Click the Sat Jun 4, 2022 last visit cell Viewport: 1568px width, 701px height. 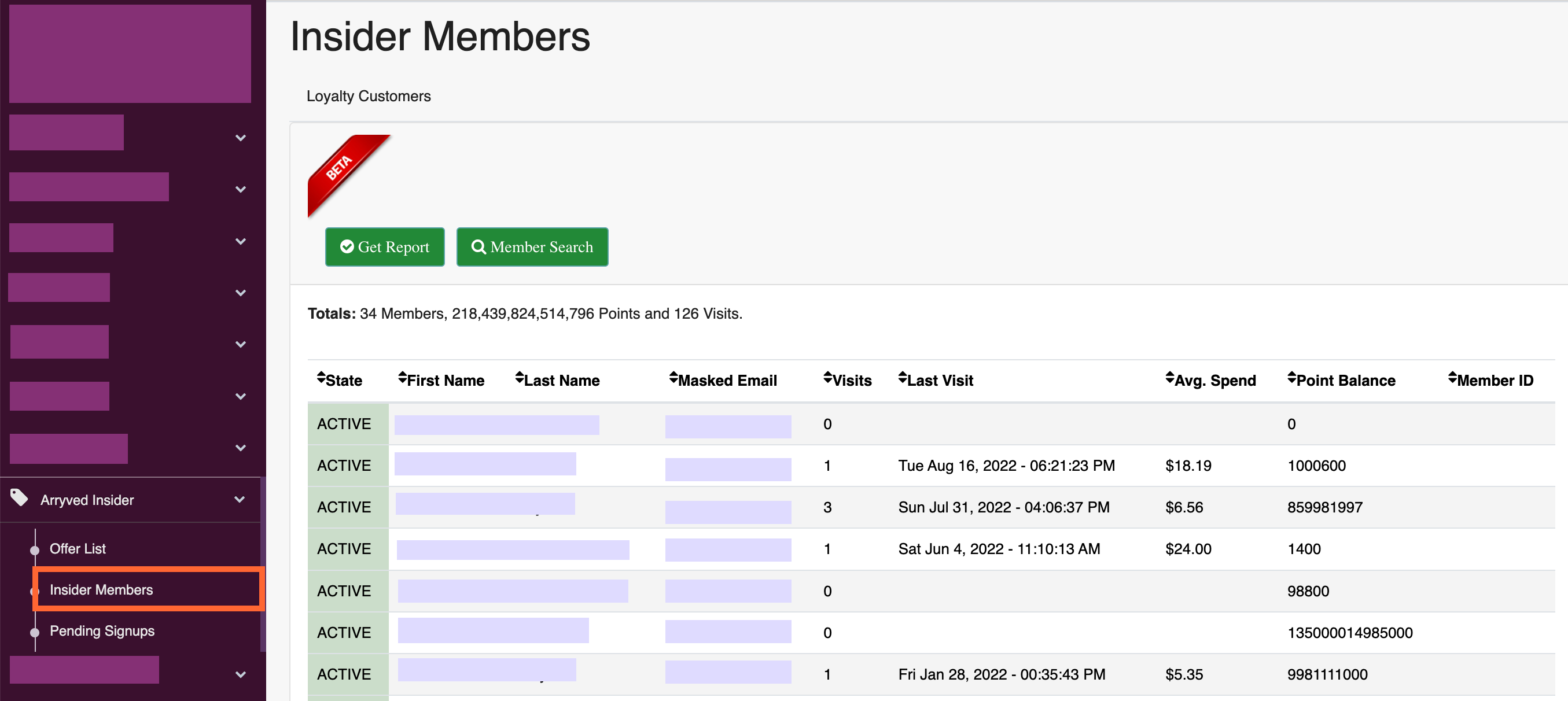[999, 548]
